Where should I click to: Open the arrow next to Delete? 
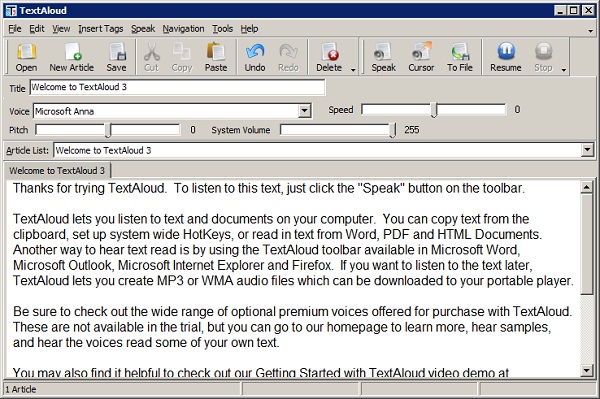[x=353, y=70]
